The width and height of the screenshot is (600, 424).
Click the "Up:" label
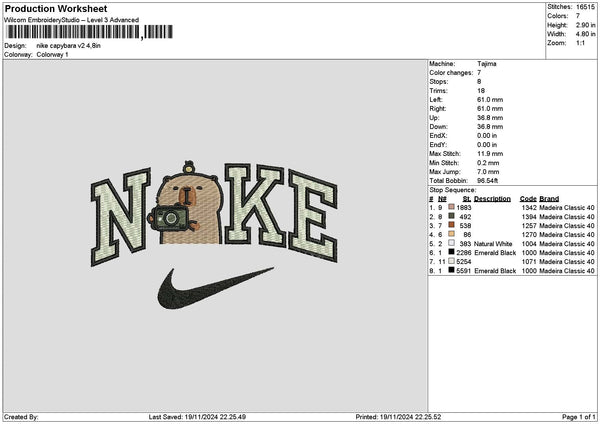click(434, 117)
